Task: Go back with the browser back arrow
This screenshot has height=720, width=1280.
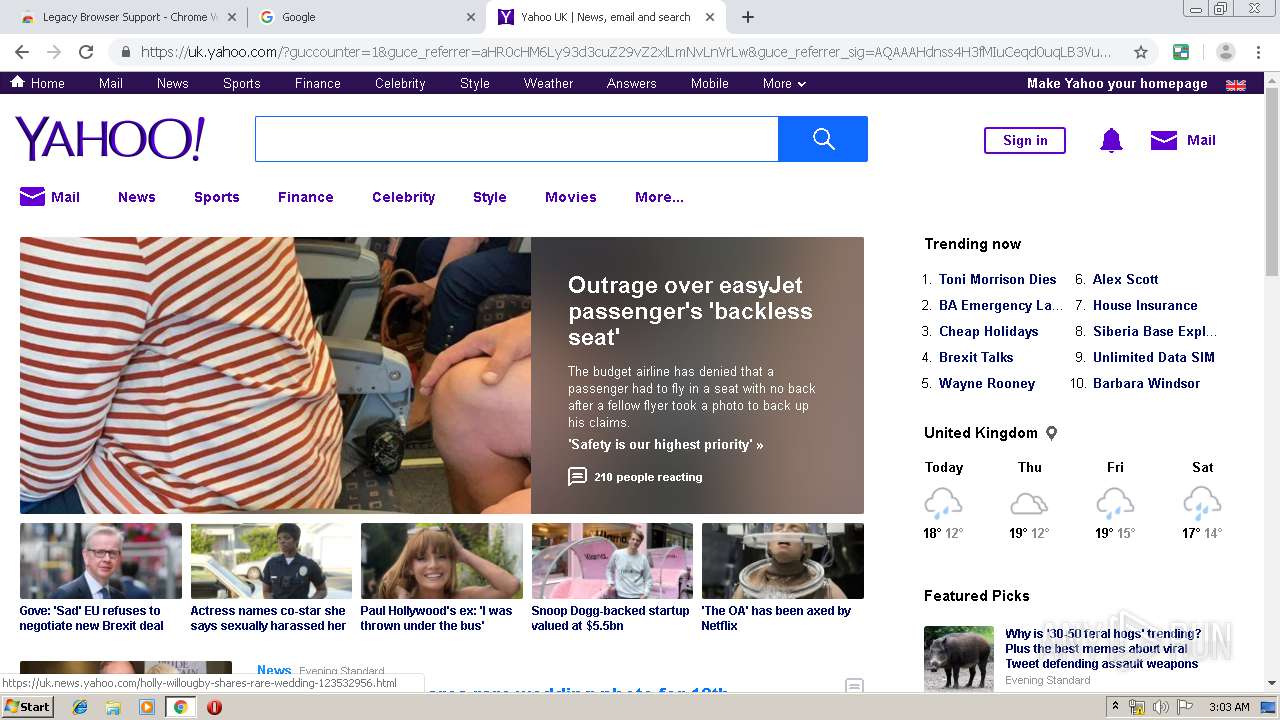Action: pyautogui.click(x=22, y=52)
